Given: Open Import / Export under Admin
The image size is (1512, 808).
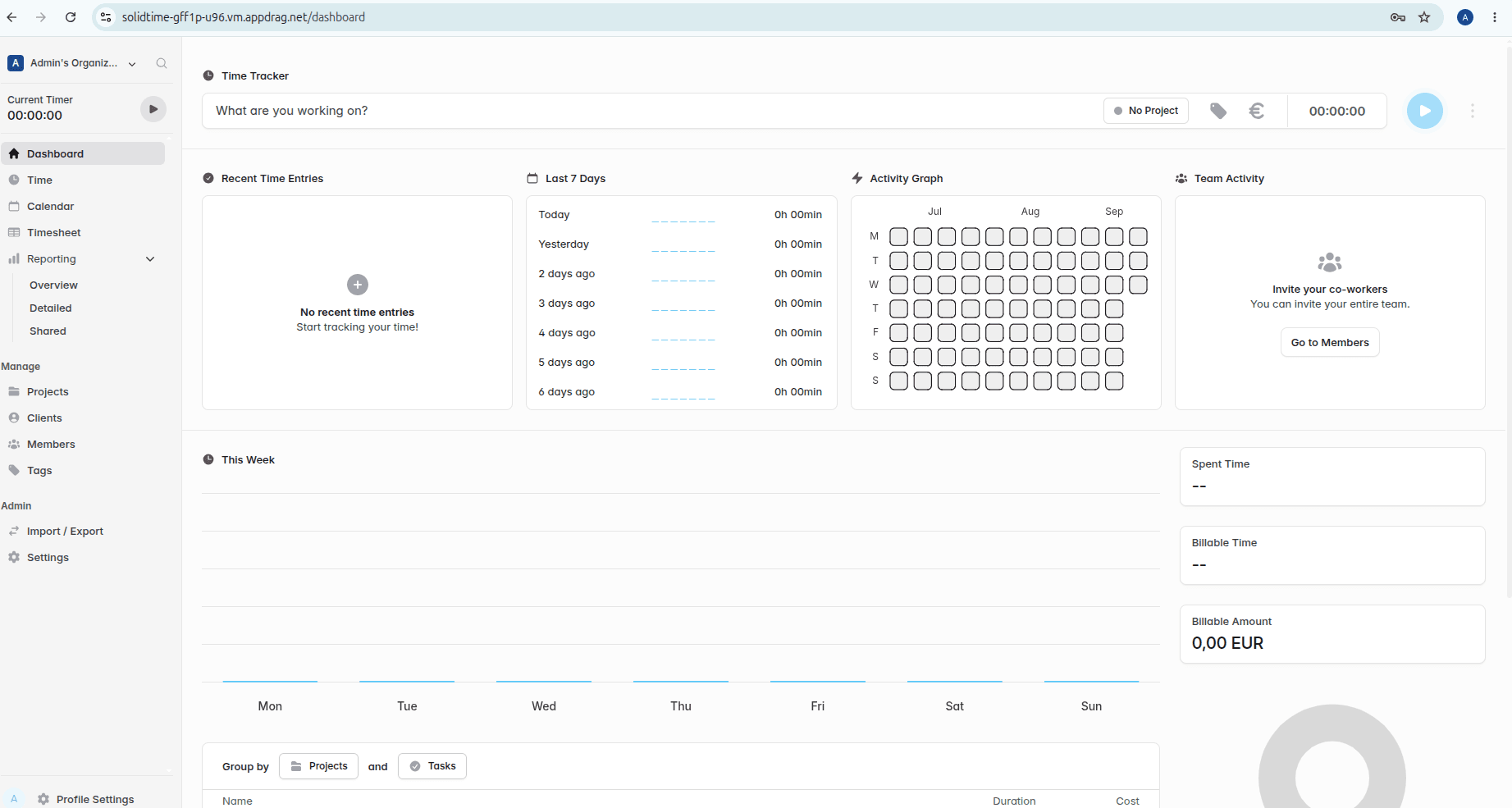Looking at the screenshot, I should pyautogui.click(x=84, y=531).
